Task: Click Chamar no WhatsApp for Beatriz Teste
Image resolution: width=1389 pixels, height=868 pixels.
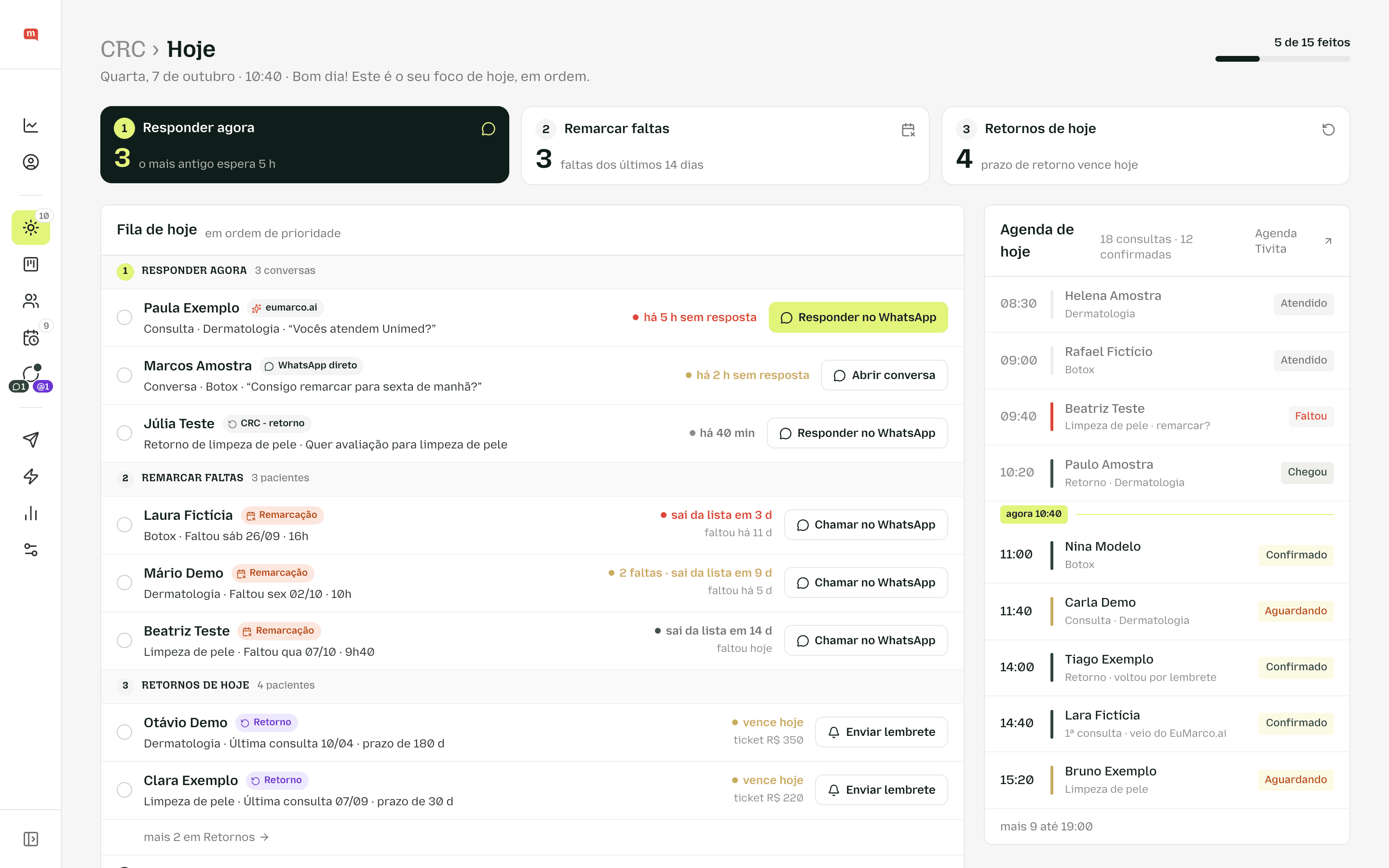Action: pos(866,640)
